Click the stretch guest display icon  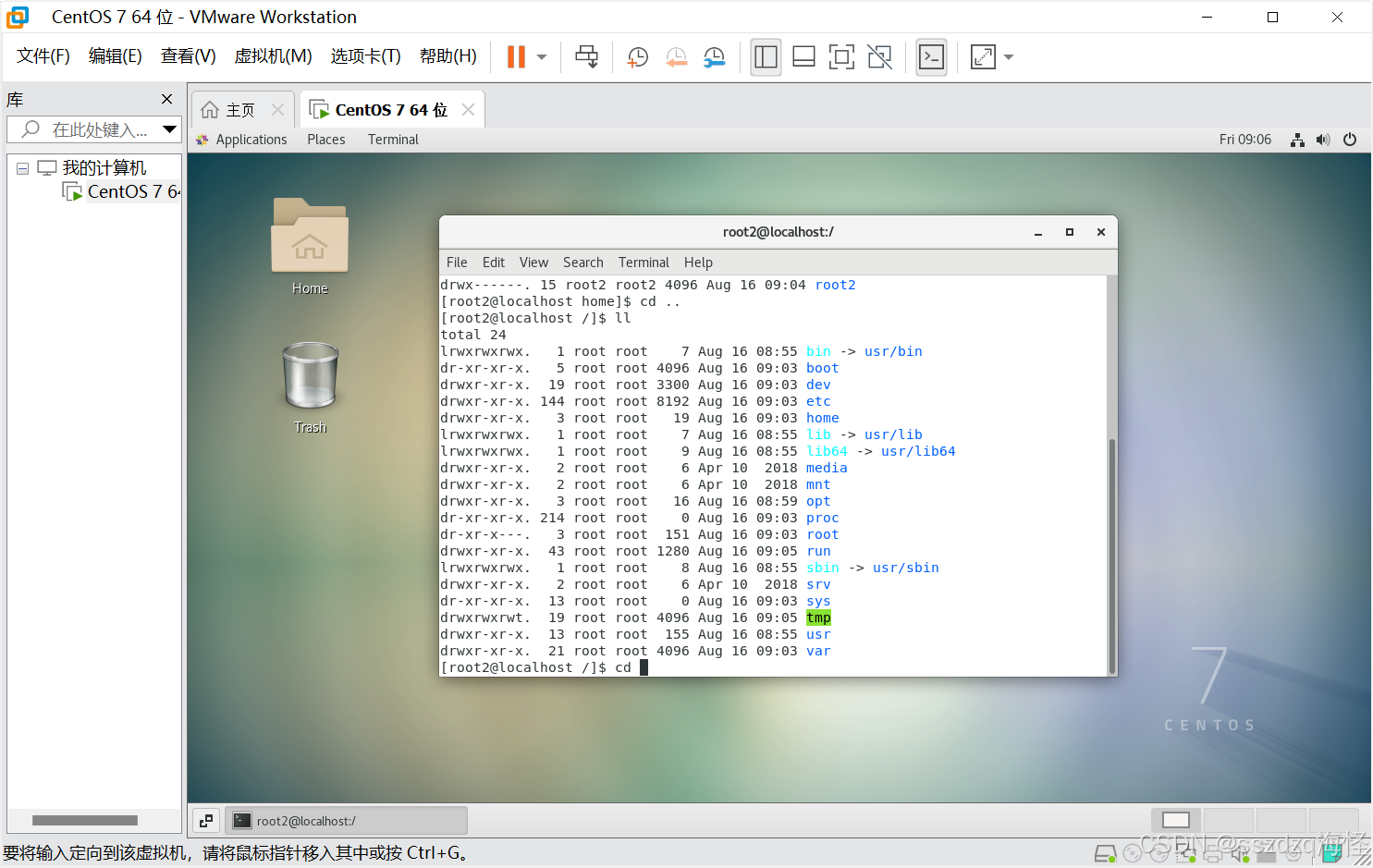983,57
